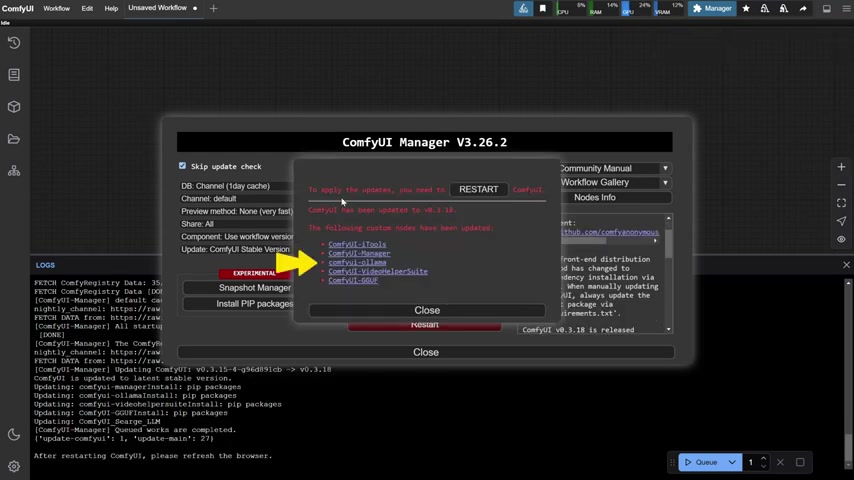
Task: Close the Logs panel with X
Action: pos(846,265)
